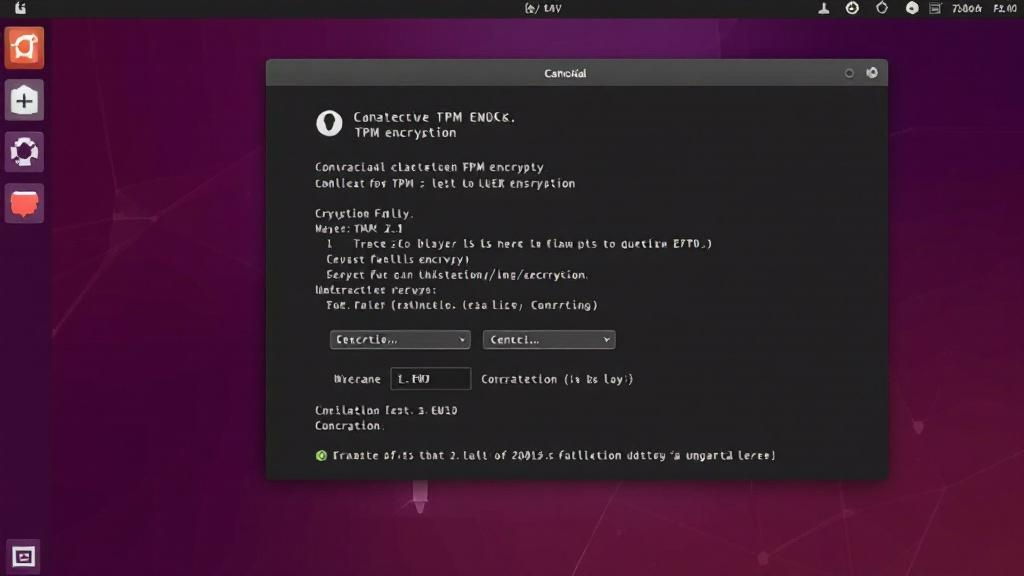1024x576 pixels.
Task: Click the green status icon at dialog bottom
Action: pyautogui.click(x=321, y=455)
